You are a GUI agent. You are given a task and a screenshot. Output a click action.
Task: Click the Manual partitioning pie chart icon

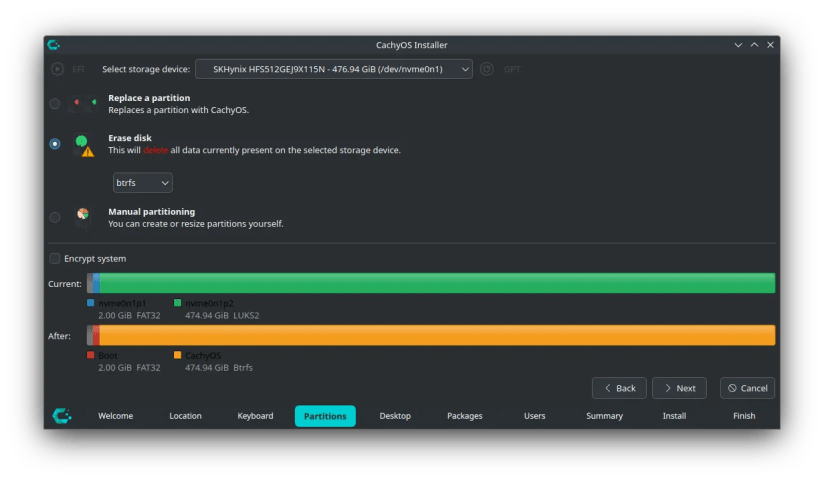83,213
